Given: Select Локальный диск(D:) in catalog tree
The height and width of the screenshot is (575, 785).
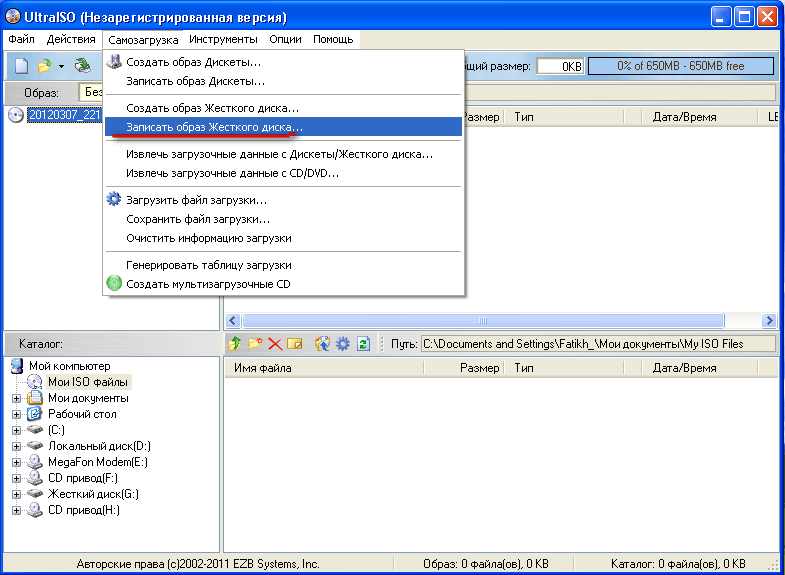Looking at the screenshot, I should pyautogui.click(x=99, y=446).
